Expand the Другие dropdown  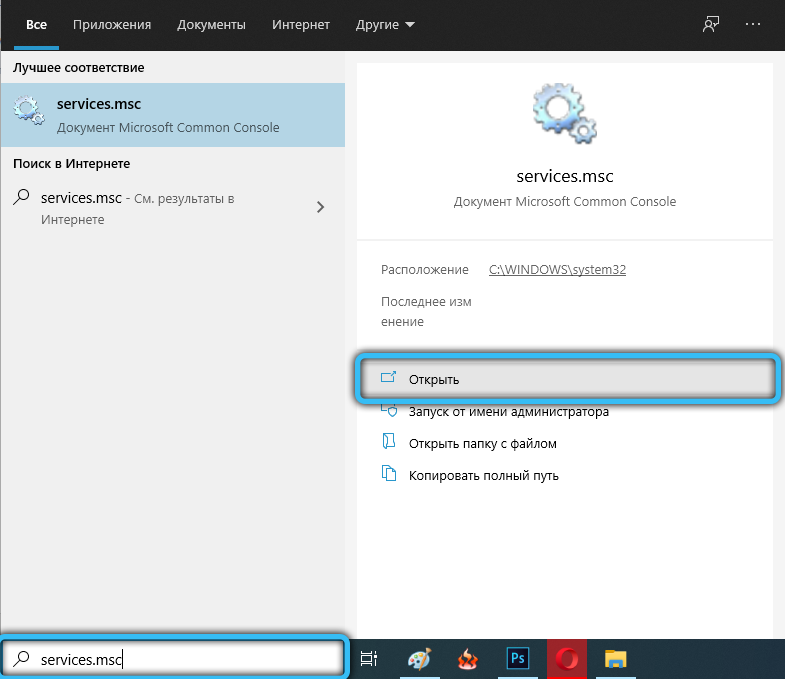point(385,25)
